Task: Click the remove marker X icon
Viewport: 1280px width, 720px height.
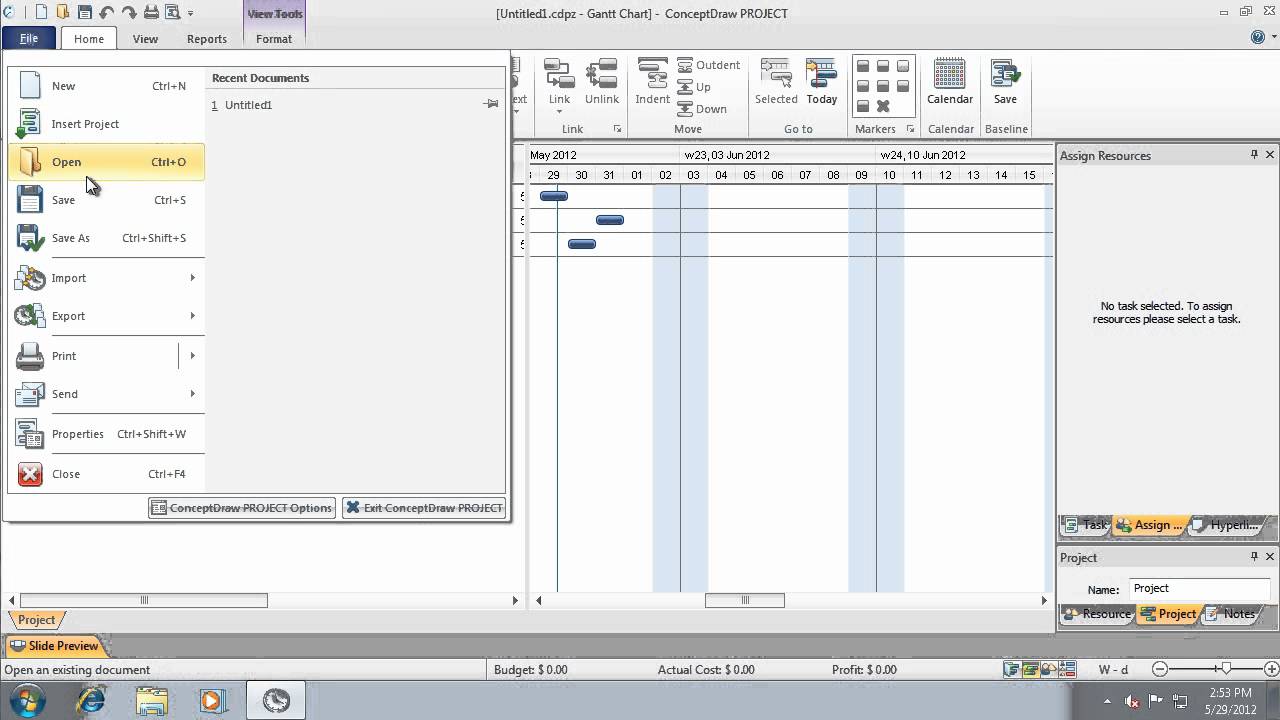Action: [883, 106]
